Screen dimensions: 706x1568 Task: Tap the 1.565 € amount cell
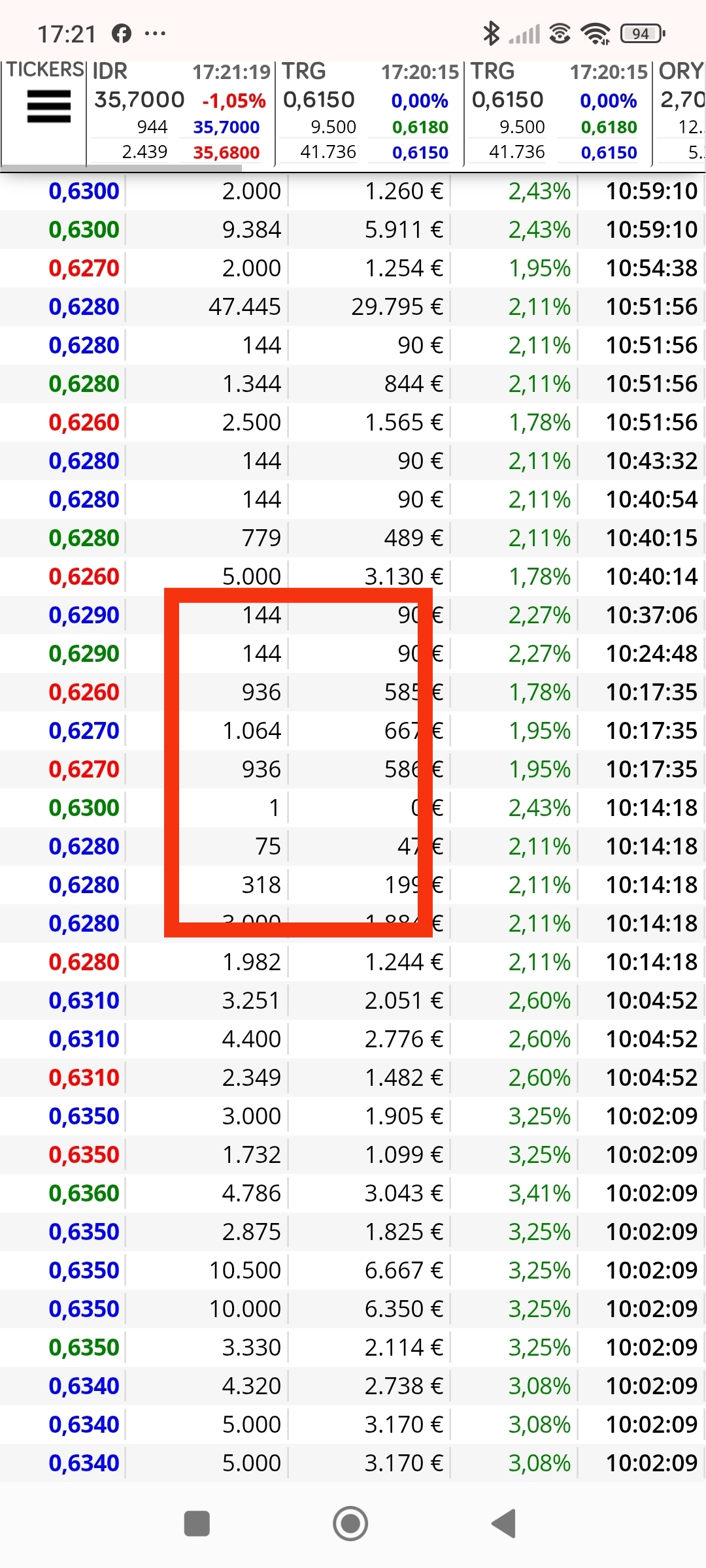pos(403,422)
